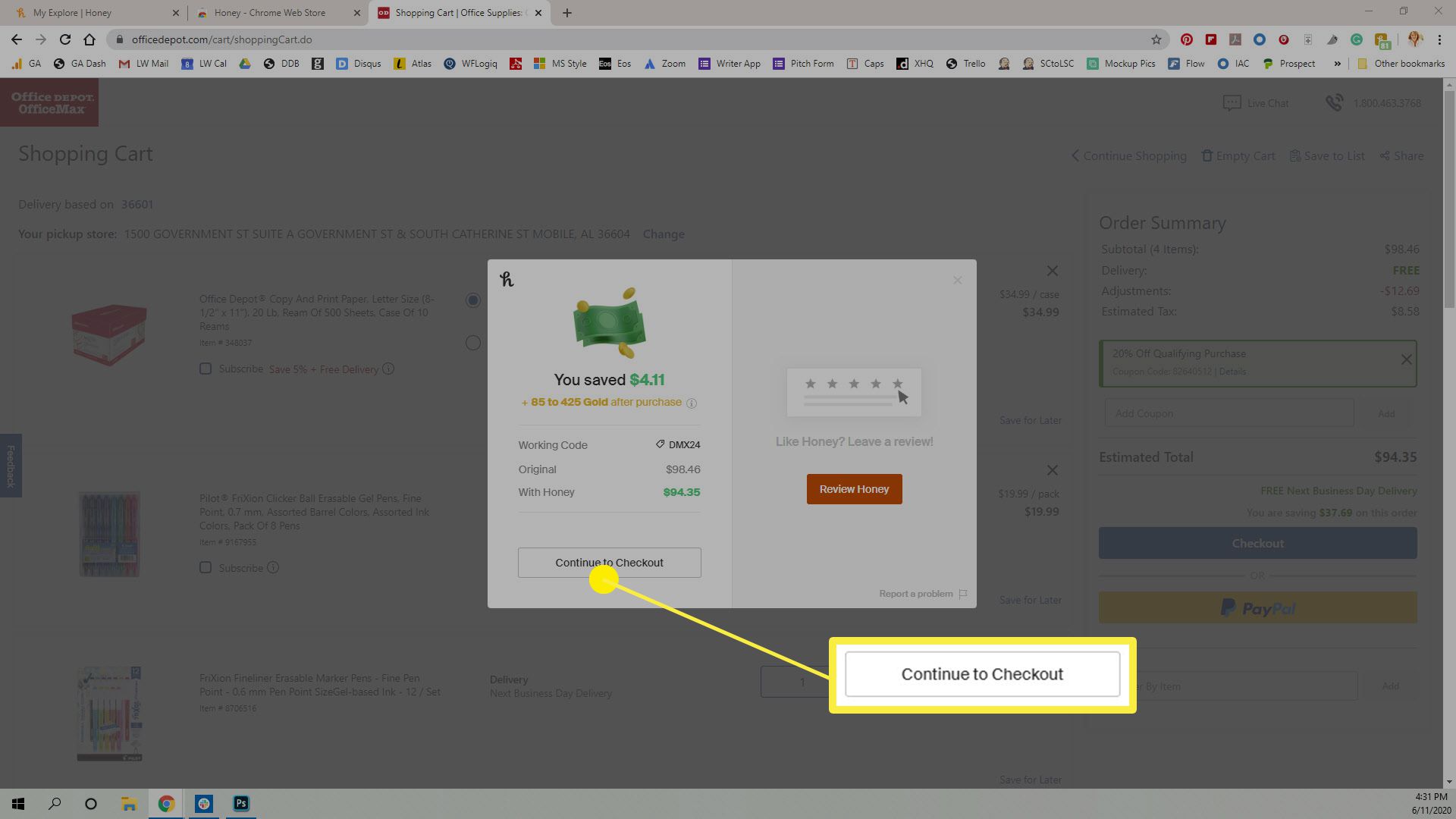Screen dimensions: 1456x819
Task: Open the Writer App bookmark
Action: coord(730,64)
